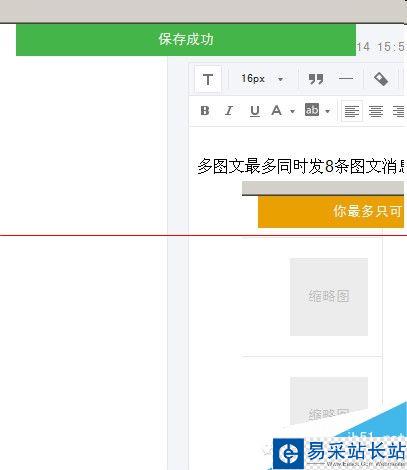407x470 pixels.
Task: Apply the ab background highlight color
Action: tap(312, 110)
